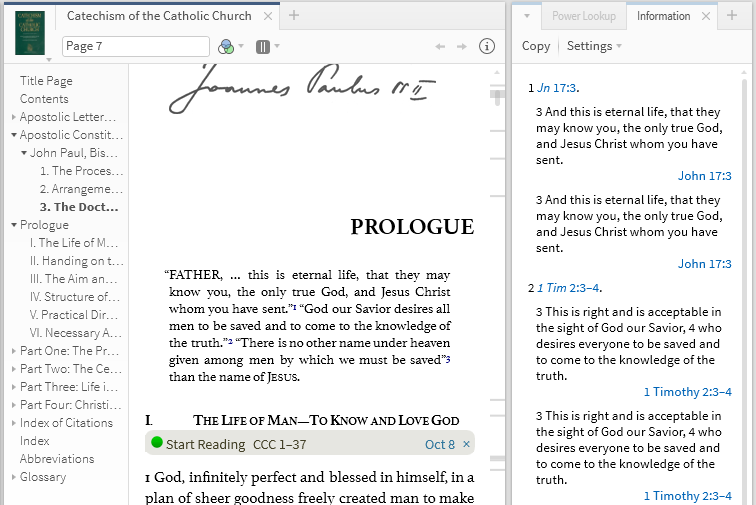The height and width of the screenshot is (505, 756).
Task: Click second John 17:3 reference link
Action: tap(704, 264)
